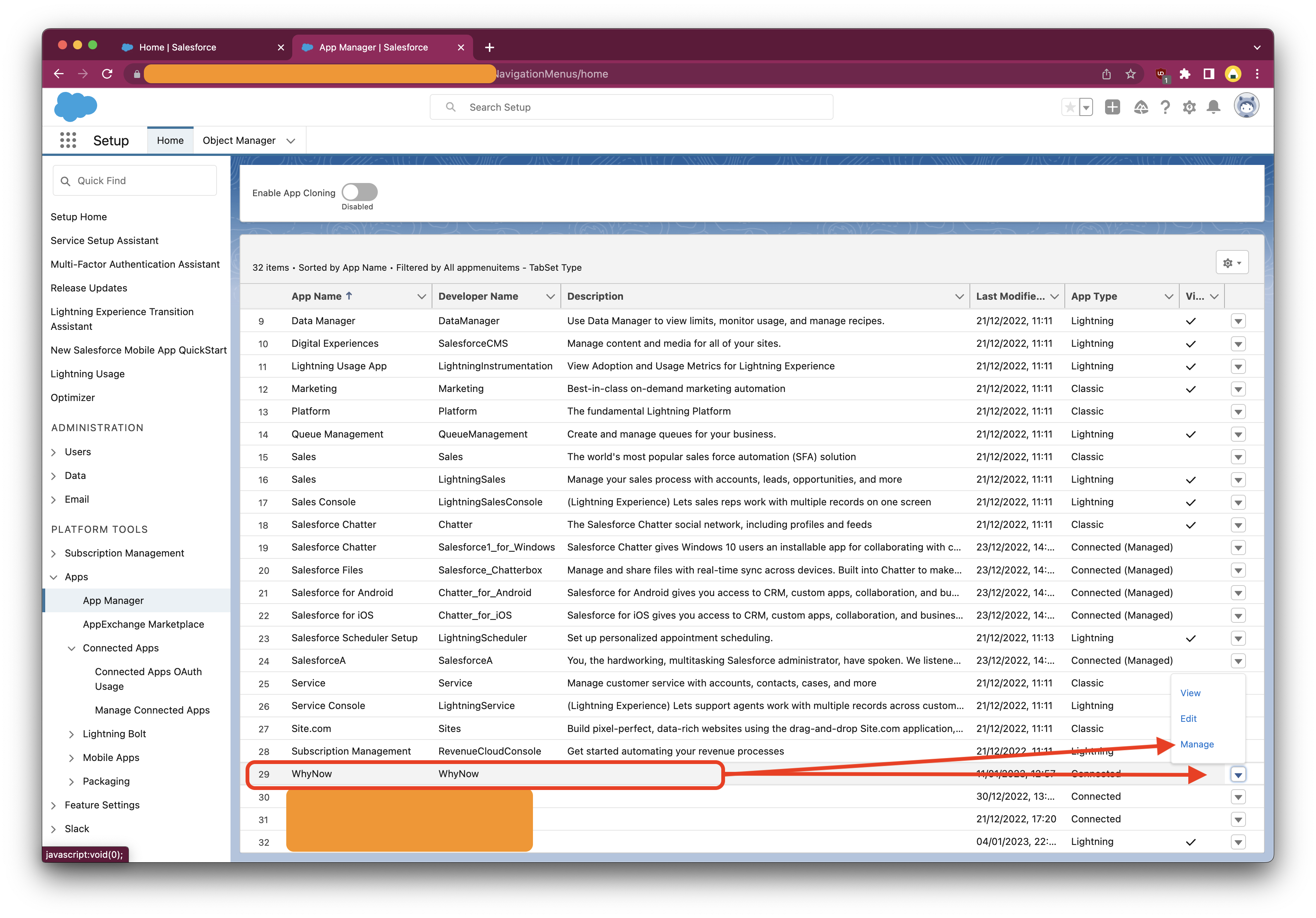The height and width of the screenshot is (918, 1316).
Task: Open the Trailhead guidance icon
Action: click(1140, 107)
